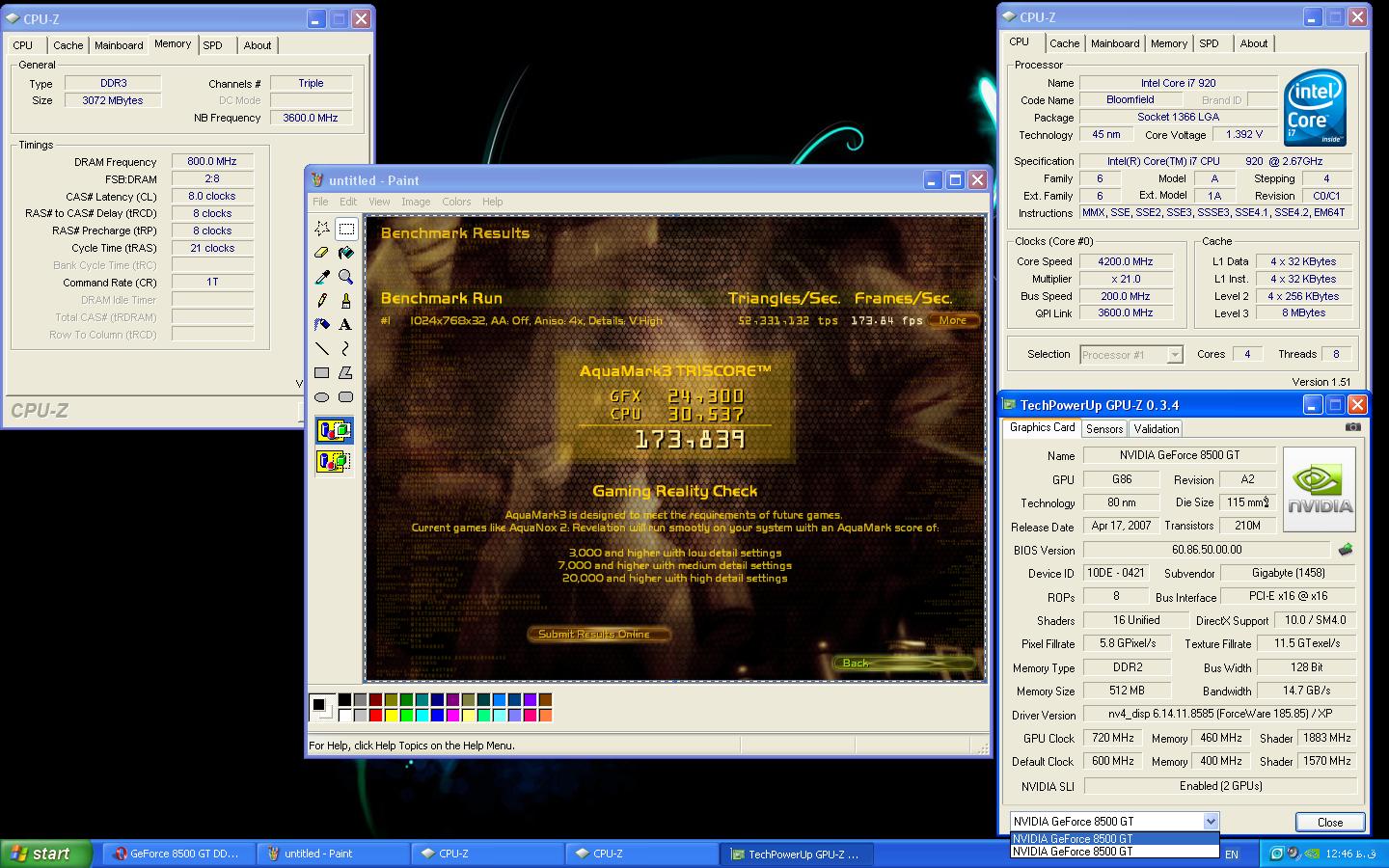The image size is (1389, 868).
Task: Open Memory tab in CPU-Z processor info window
Action: point(1169,43)
